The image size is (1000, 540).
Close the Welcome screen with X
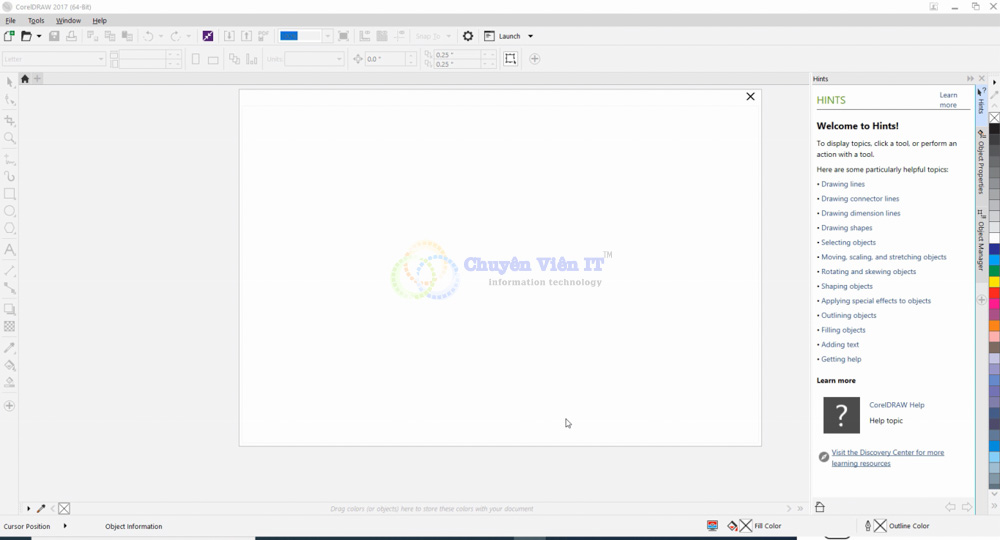point(750,96)
